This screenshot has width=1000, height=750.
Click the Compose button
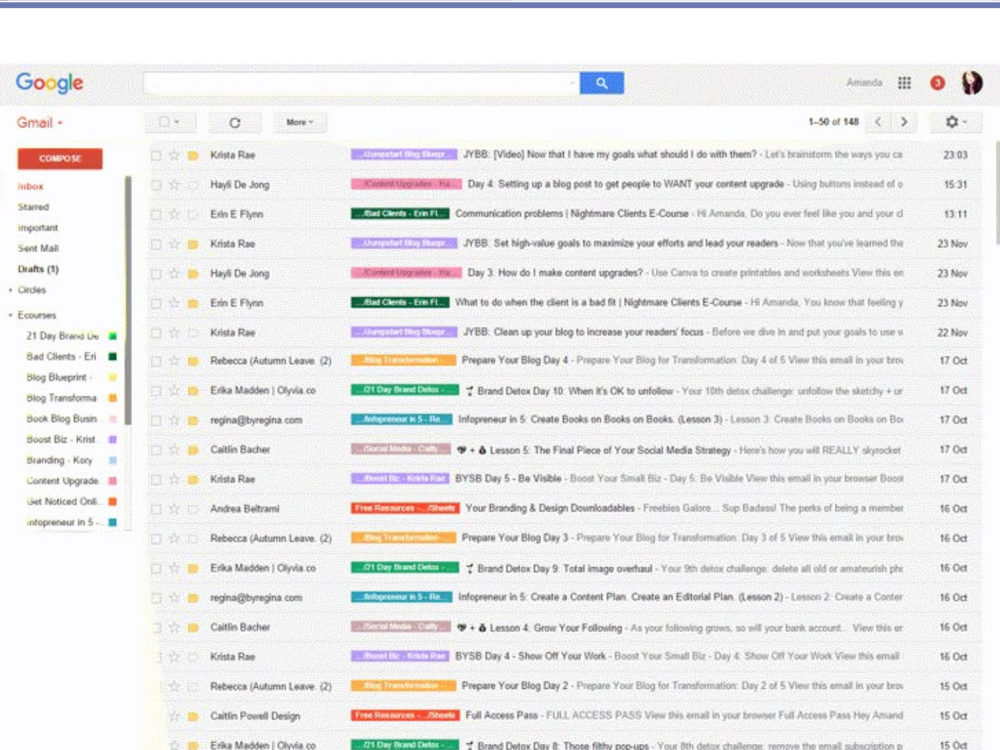click(x=60, y=159)
